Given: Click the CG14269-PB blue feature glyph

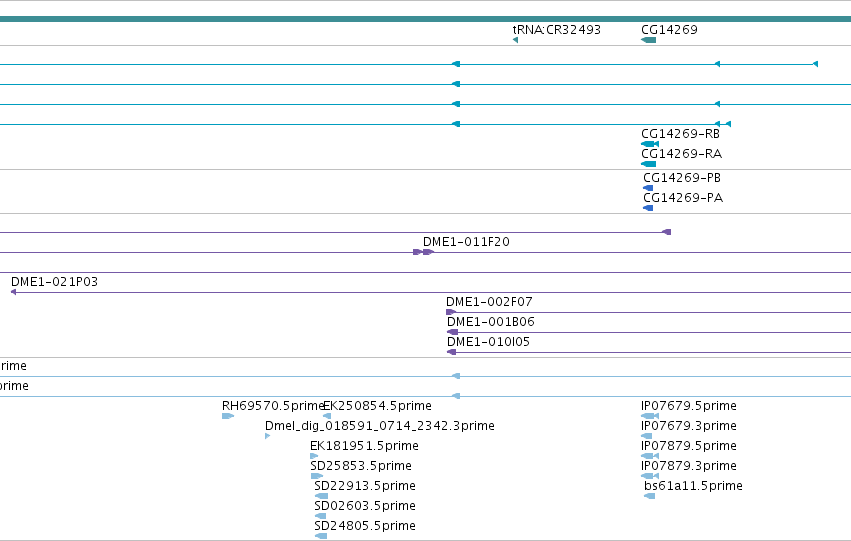Looking at the screenshot, I should (648, 188).
